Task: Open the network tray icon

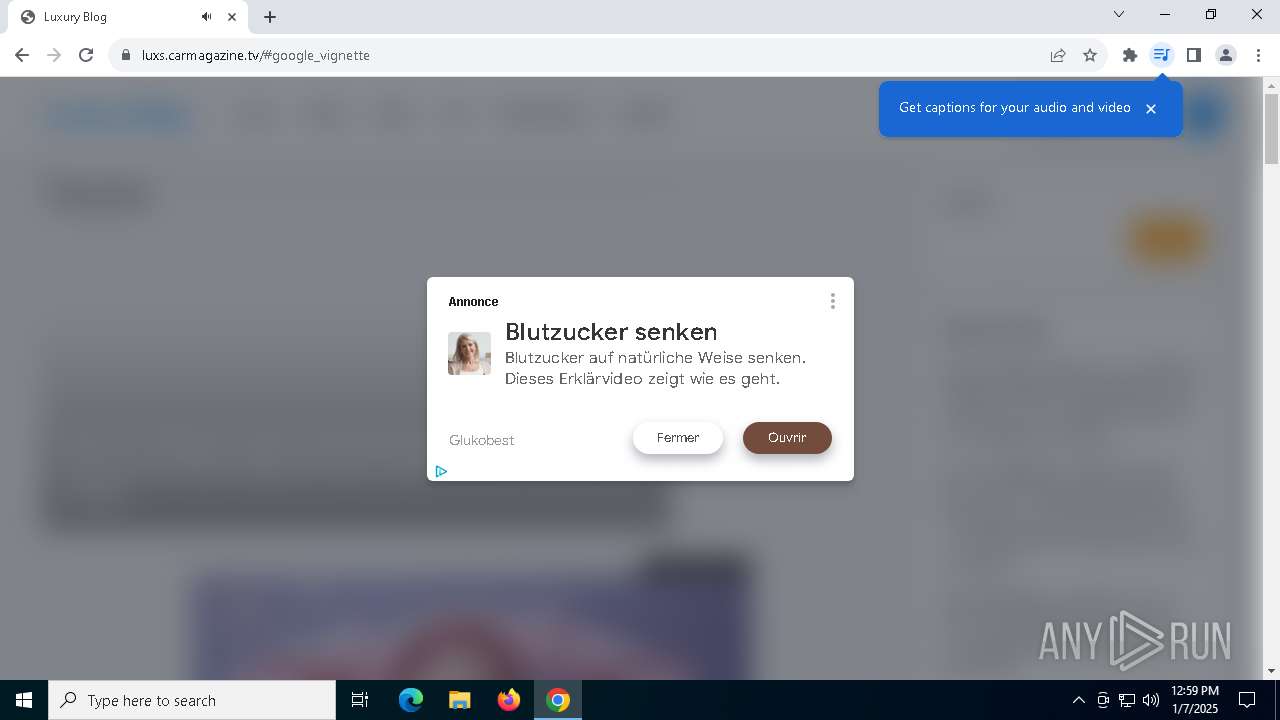Action: point(1127,700)
